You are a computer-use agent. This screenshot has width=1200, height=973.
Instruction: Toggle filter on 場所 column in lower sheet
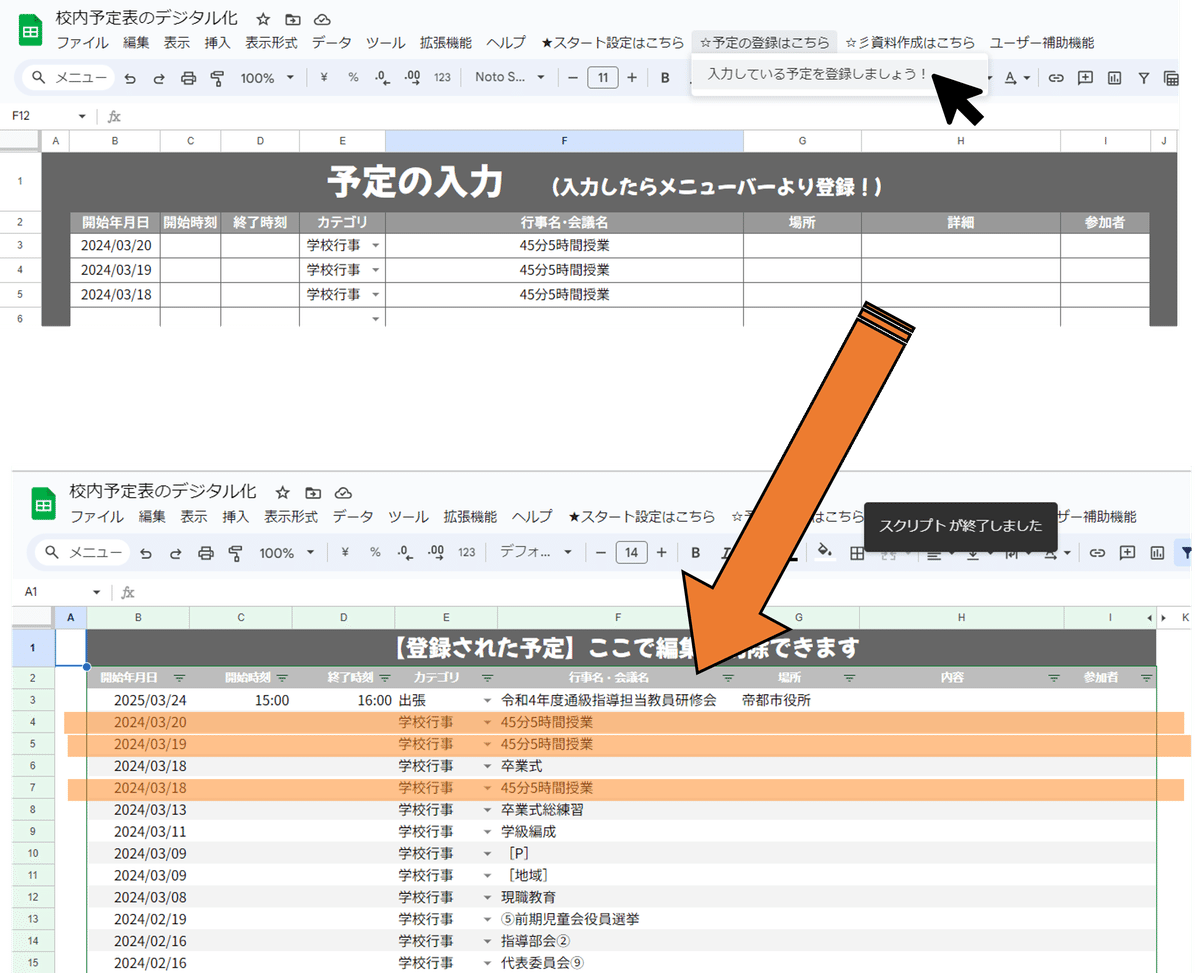pyautogui.click(x=849, y=678)
